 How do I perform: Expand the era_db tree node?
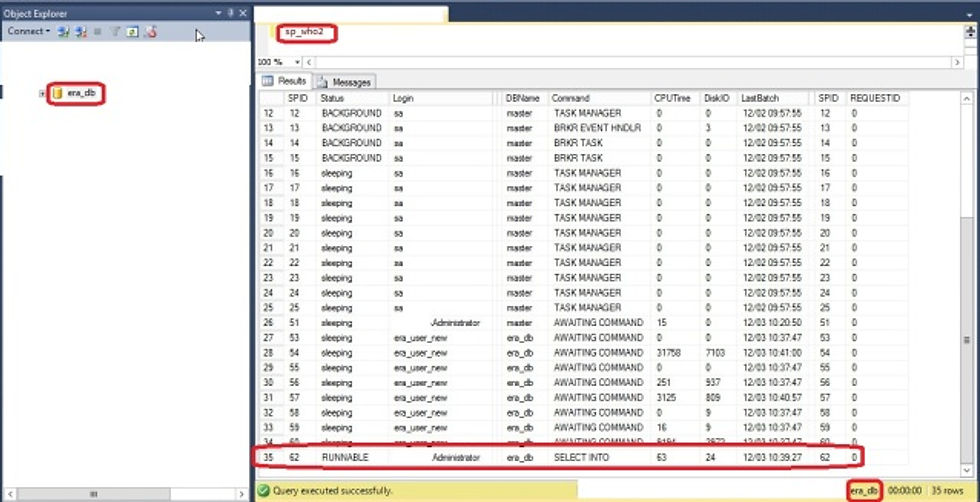pyautogui.click(x=42, y=94)
